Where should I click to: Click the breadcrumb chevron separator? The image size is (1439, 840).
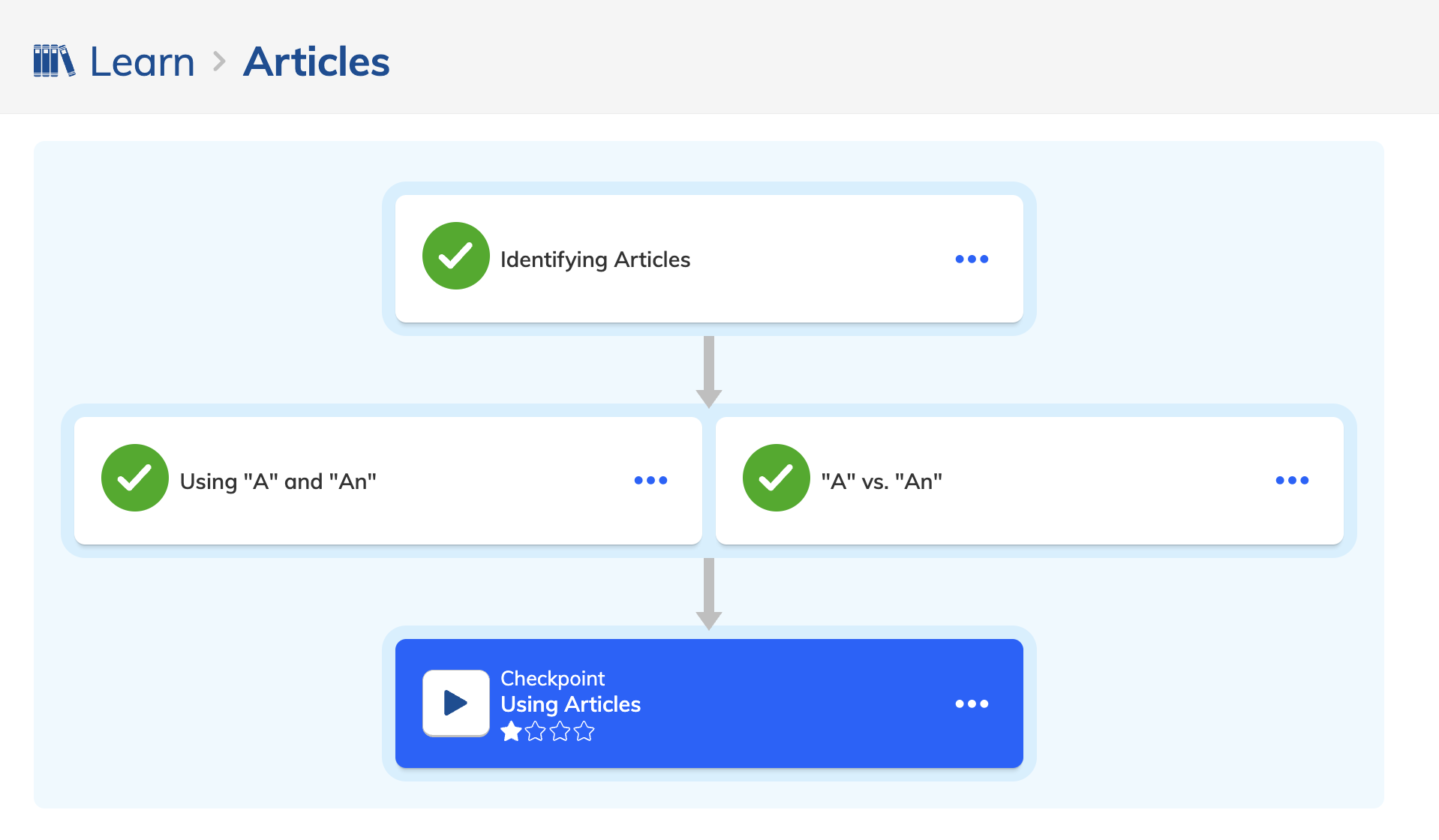[x=219, y=61]
